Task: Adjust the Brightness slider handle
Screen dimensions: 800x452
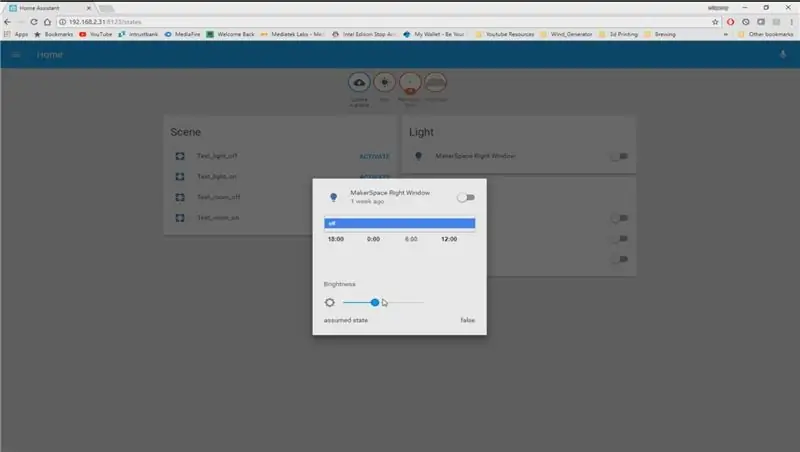Action: (x=375, y=303)
